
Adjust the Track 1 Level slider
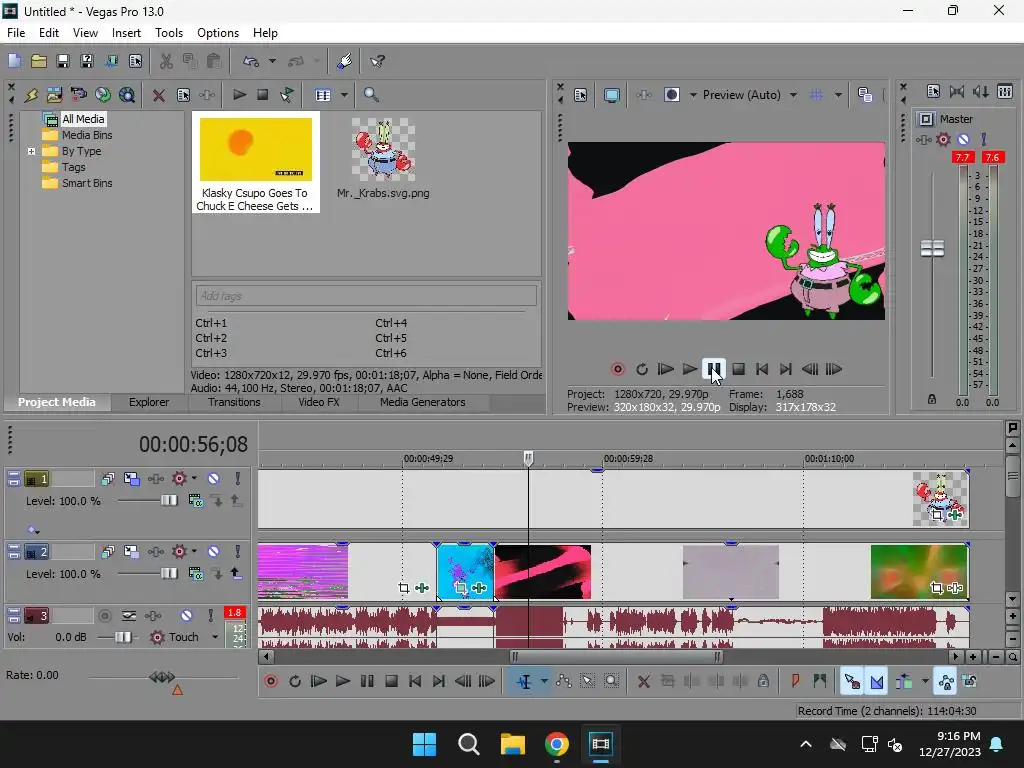click(168, 500)
